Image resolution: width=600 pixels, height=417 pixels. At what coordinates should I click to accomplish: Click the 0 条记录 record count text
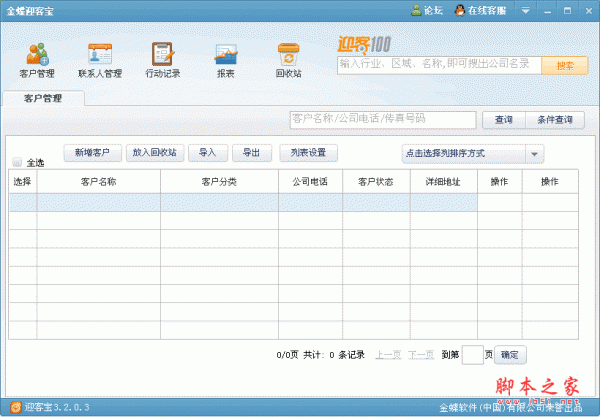point(347,355)
